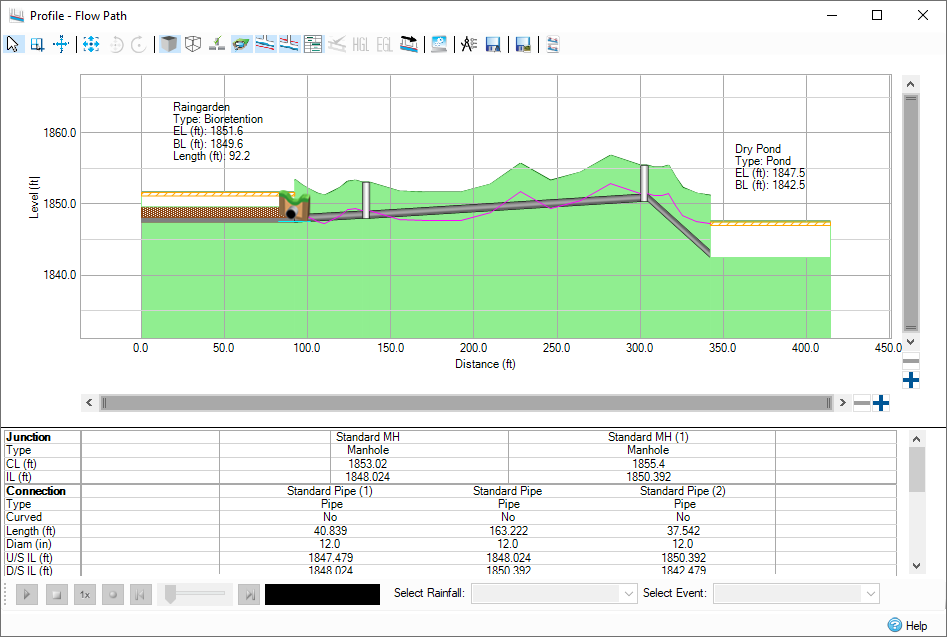This screenshot has height=637, width=947.
Task: Activate the zoom window tool
Action: (x=37, y=44)
